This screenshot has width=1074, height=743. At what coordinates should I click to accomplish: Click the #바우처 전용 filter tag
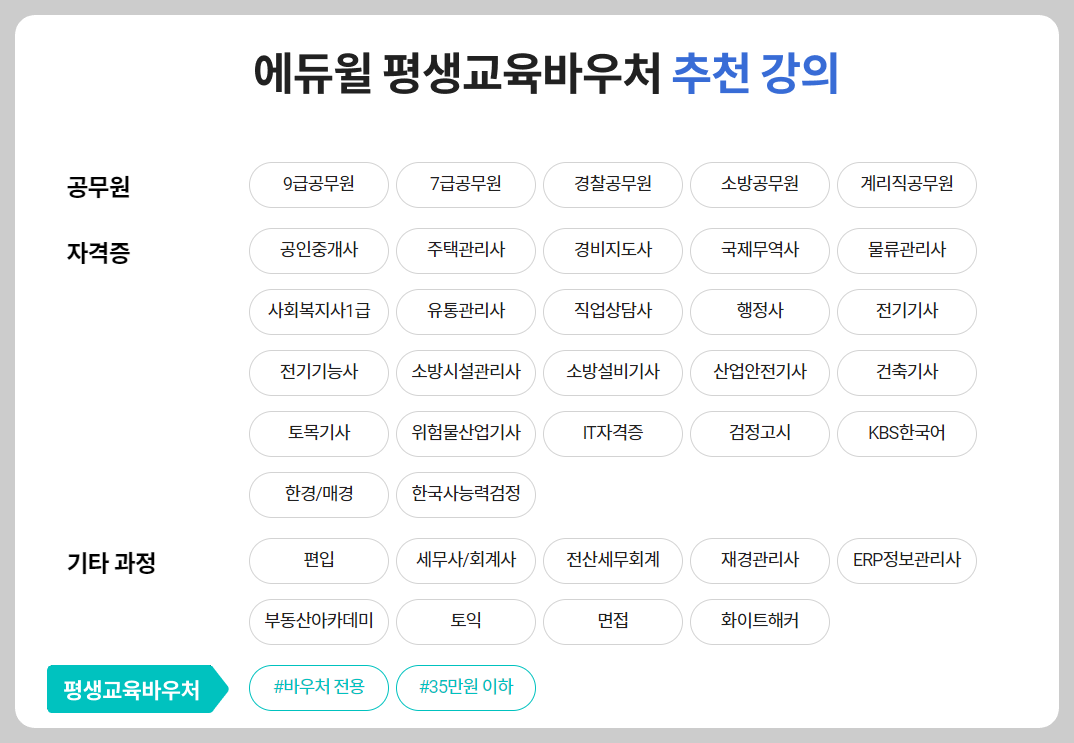point(318,688)
